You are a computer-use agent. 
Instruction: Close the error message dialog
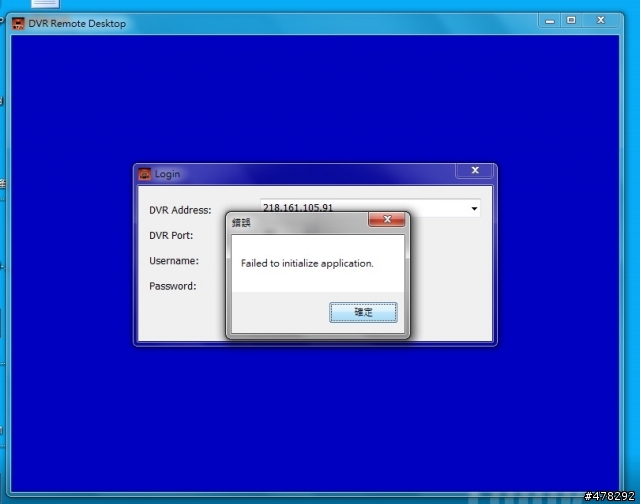click(387, 220)
